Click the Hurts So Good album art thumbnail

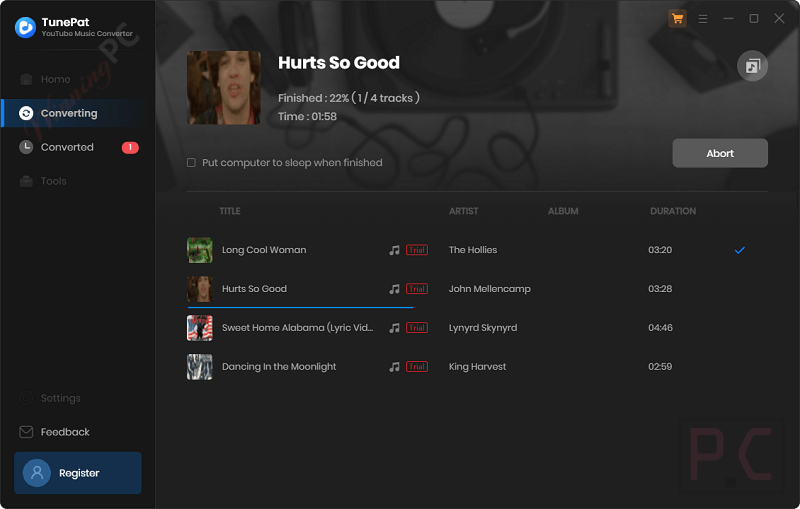point(224,87)
